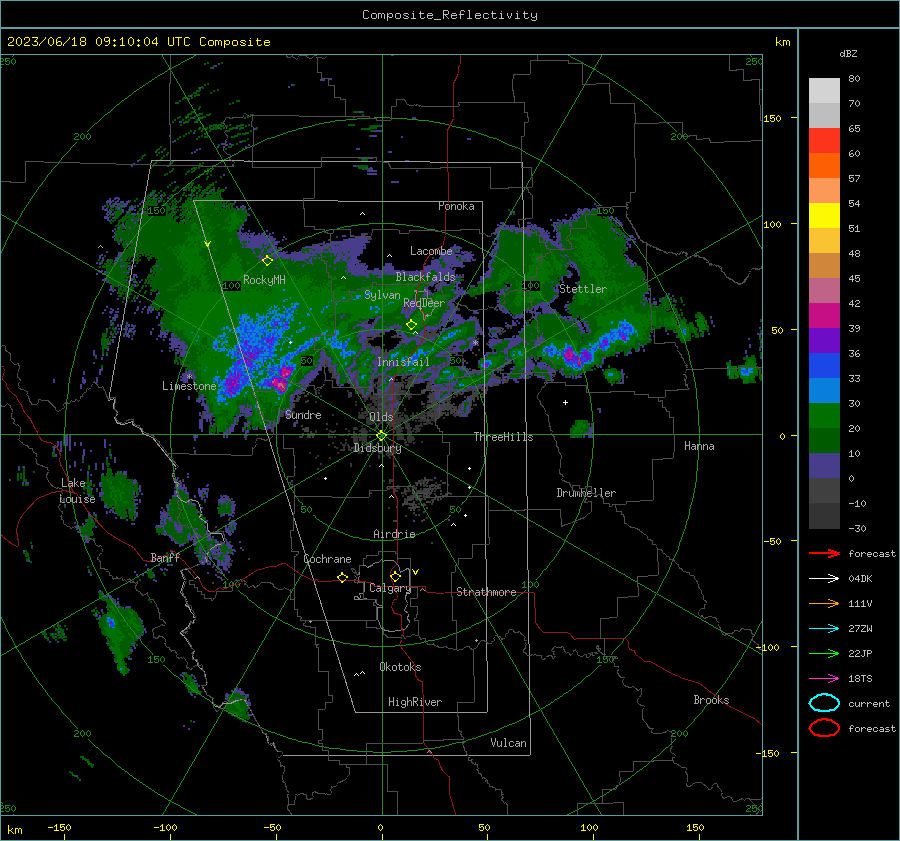This screenshot has height=841, width=900.
Task: Click the Strathmore city label
Action: (486, 592)
